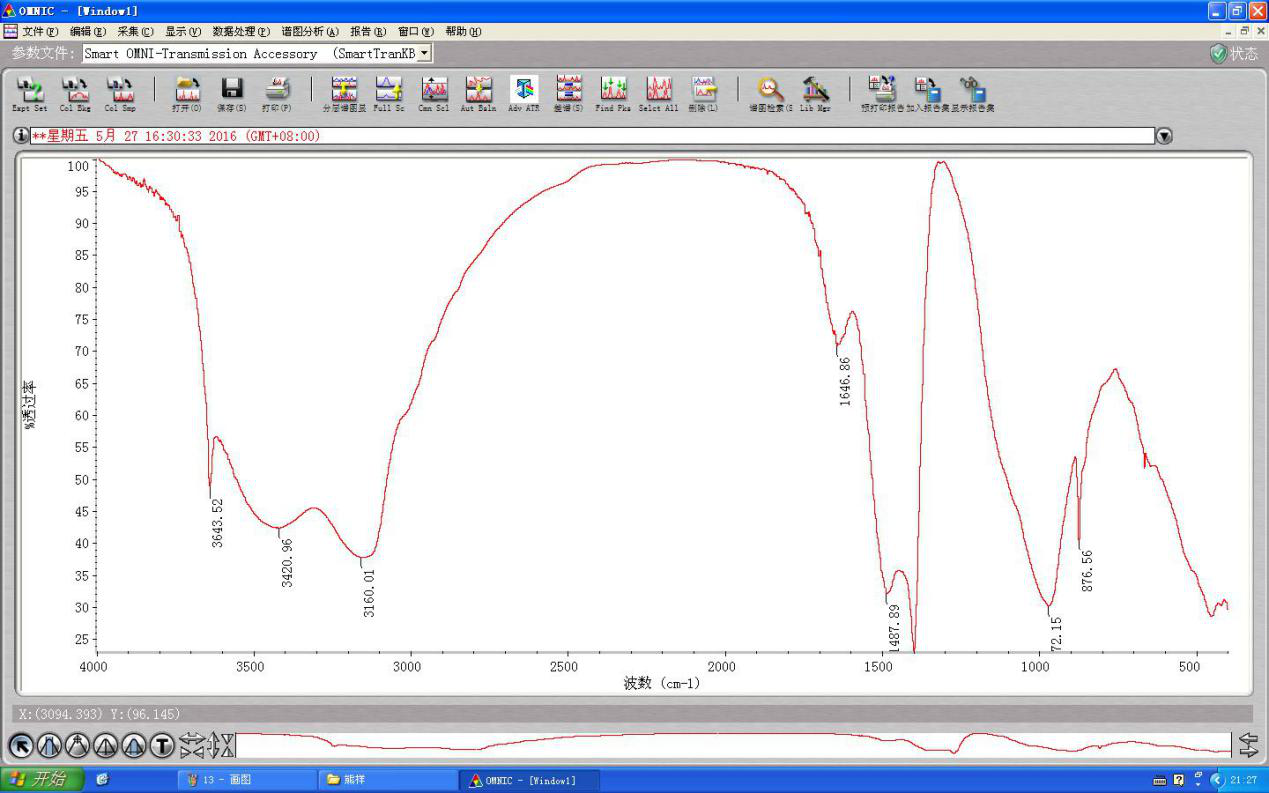Expand the spectrum title list arrow
1269x793 pixels.
1164,136
